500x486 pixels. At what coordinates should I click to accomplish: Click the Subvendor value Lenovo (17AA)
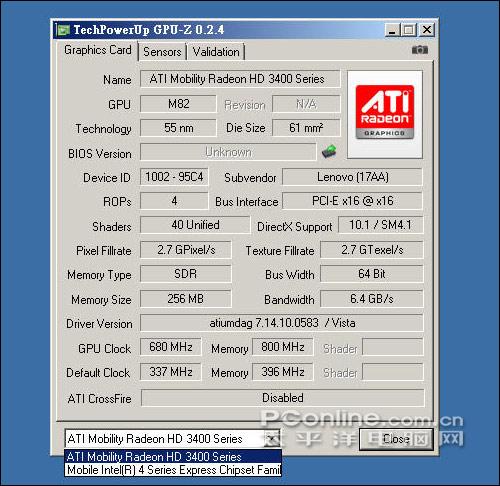(x=353, y=177)
